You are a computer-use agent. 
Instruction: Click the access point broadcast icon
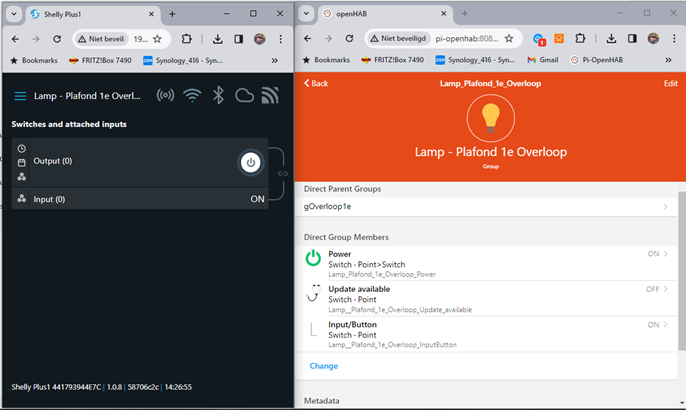(x=166, y=96)
